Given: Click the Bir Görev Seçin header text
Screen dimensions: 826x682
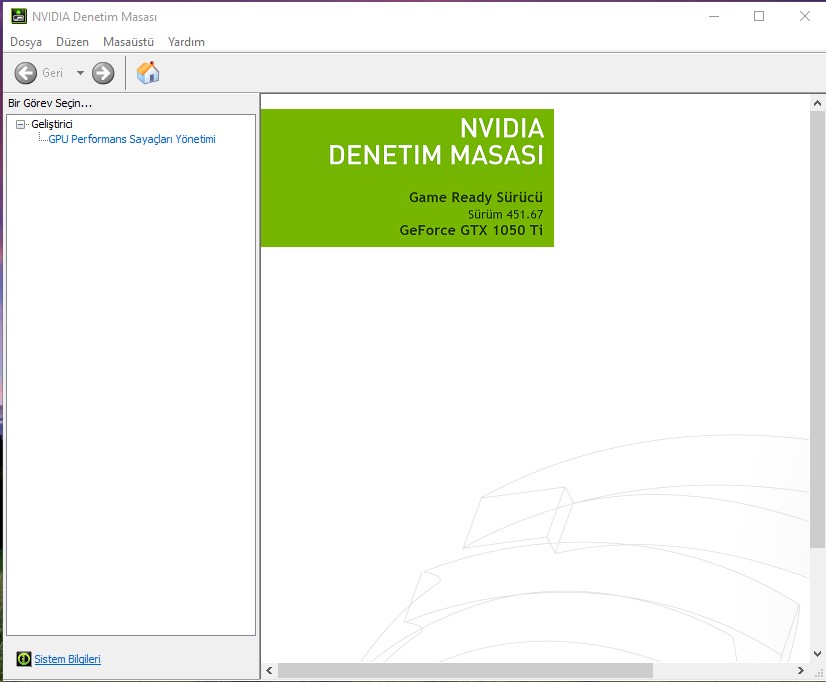Looking at the screenshot, I should pos(50,103).
